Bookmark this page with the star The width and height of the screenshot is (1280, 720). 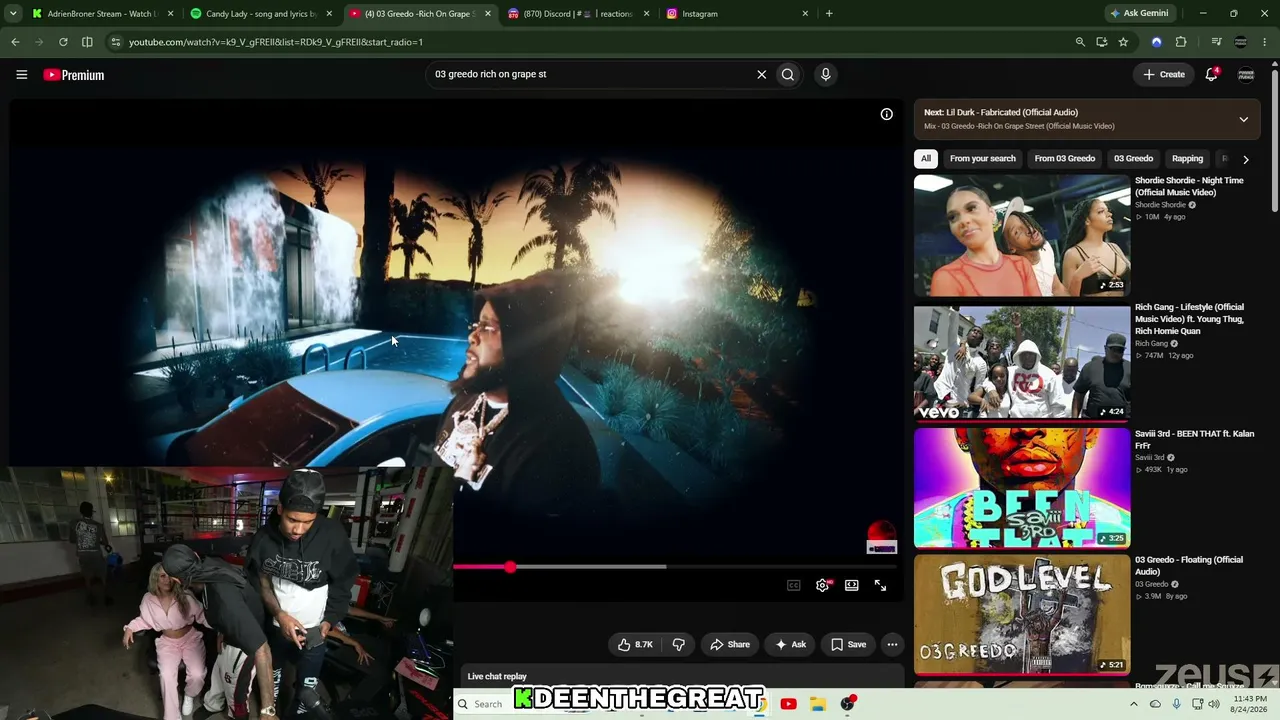1123,42
